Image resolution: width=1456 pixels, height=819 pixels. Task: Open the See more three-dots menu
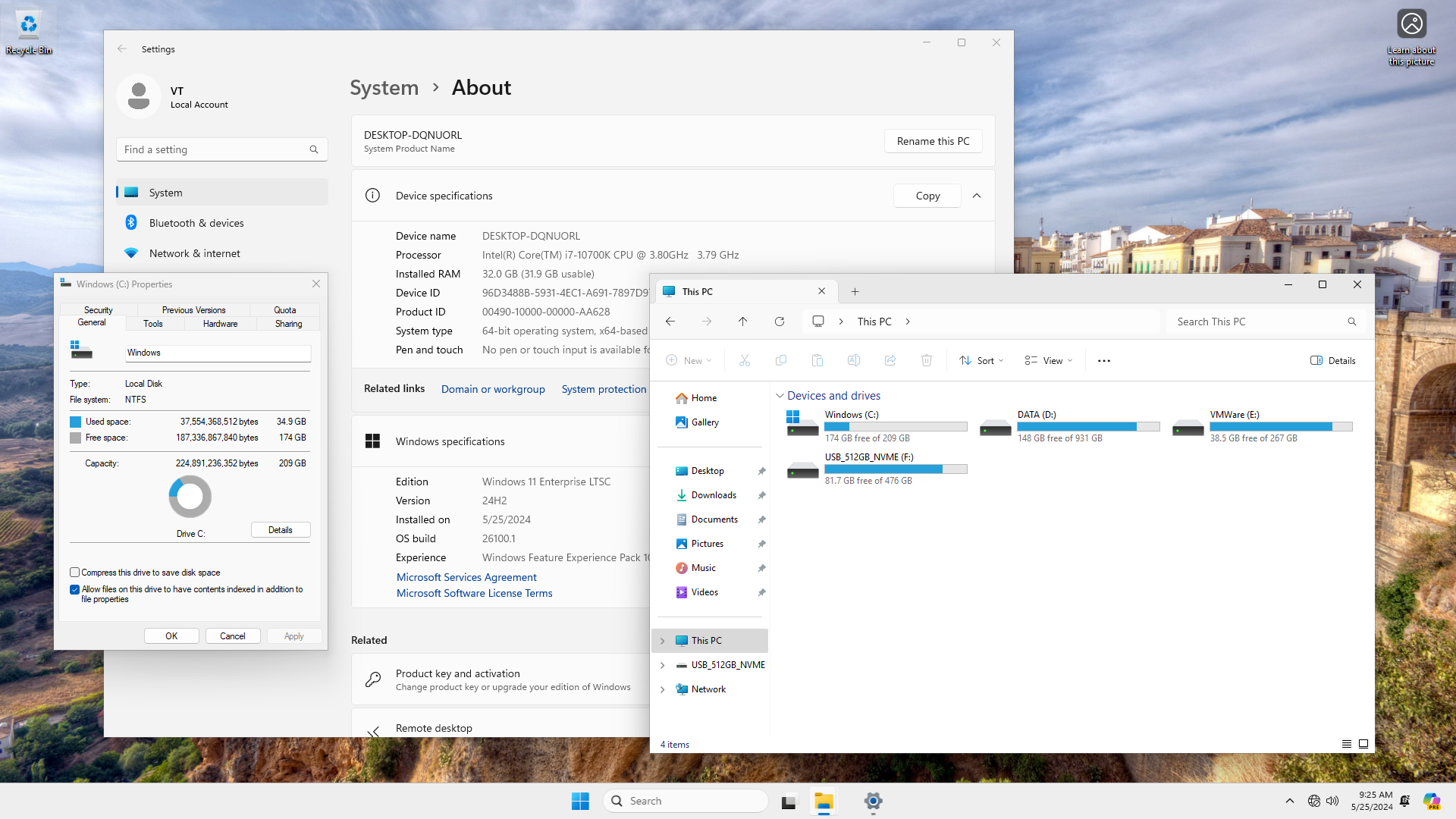click(x=1103, y=361)
